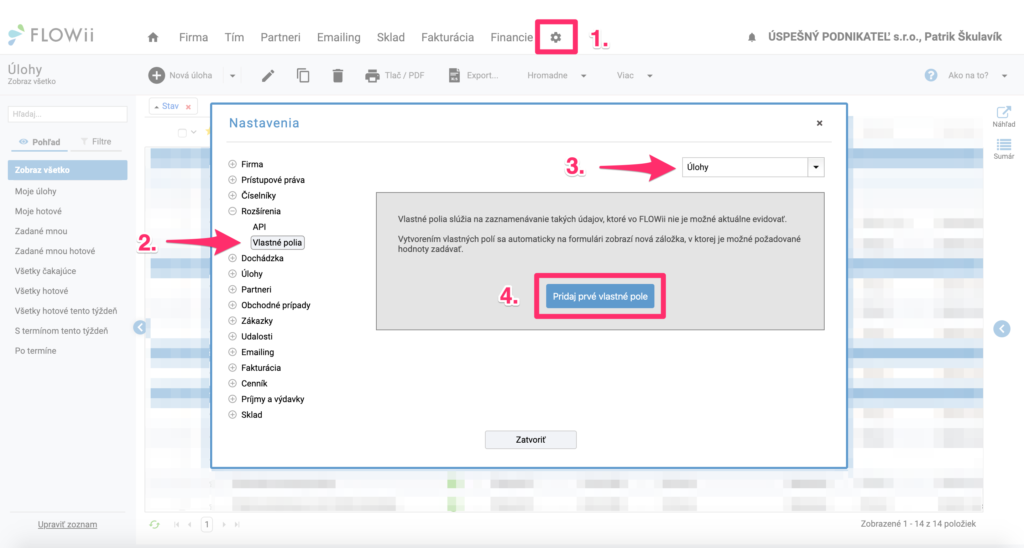Select Moje hotové view

[39, 211]
